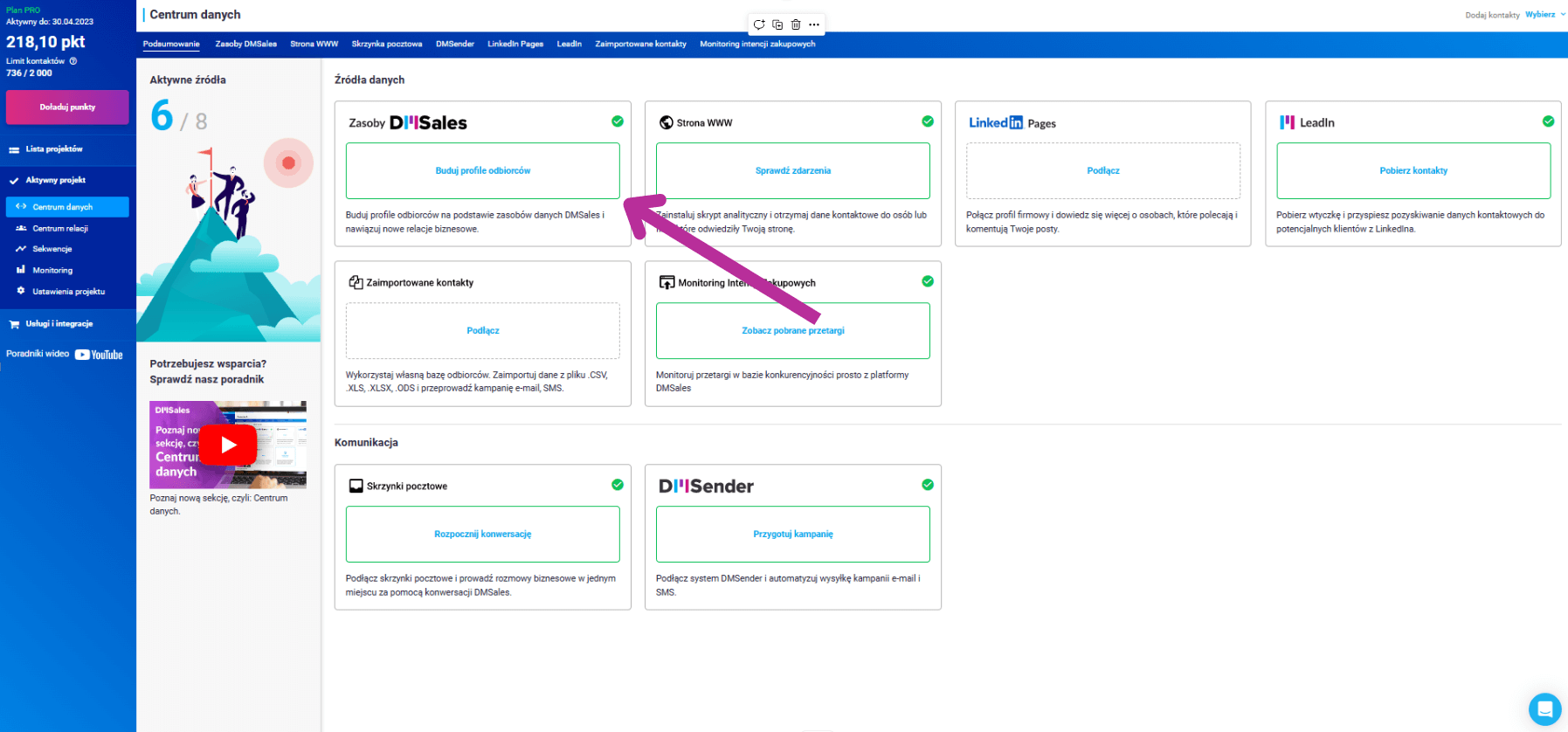This screenshot has width=1568, height=732.
Task: Click the DMSender logo
Action: (x=706, y=487)
